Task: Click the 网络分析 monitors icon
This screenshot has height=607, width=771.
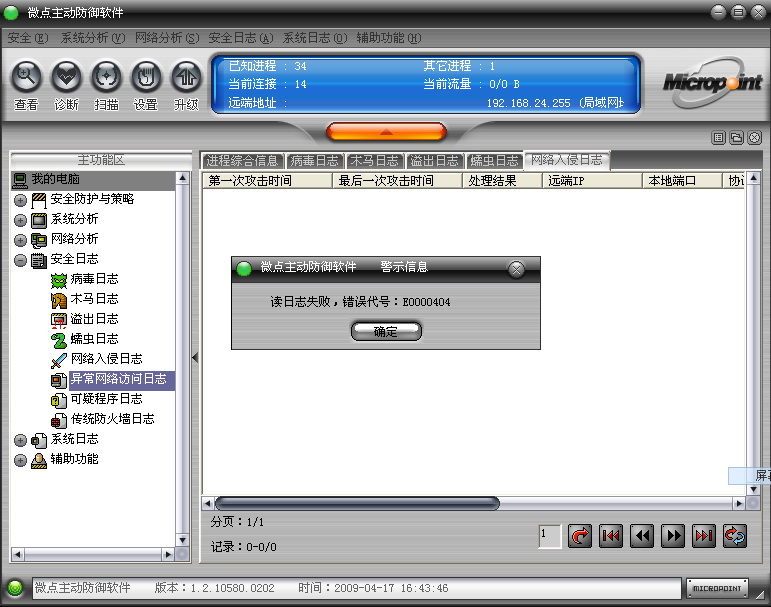Action: [39, 240]
